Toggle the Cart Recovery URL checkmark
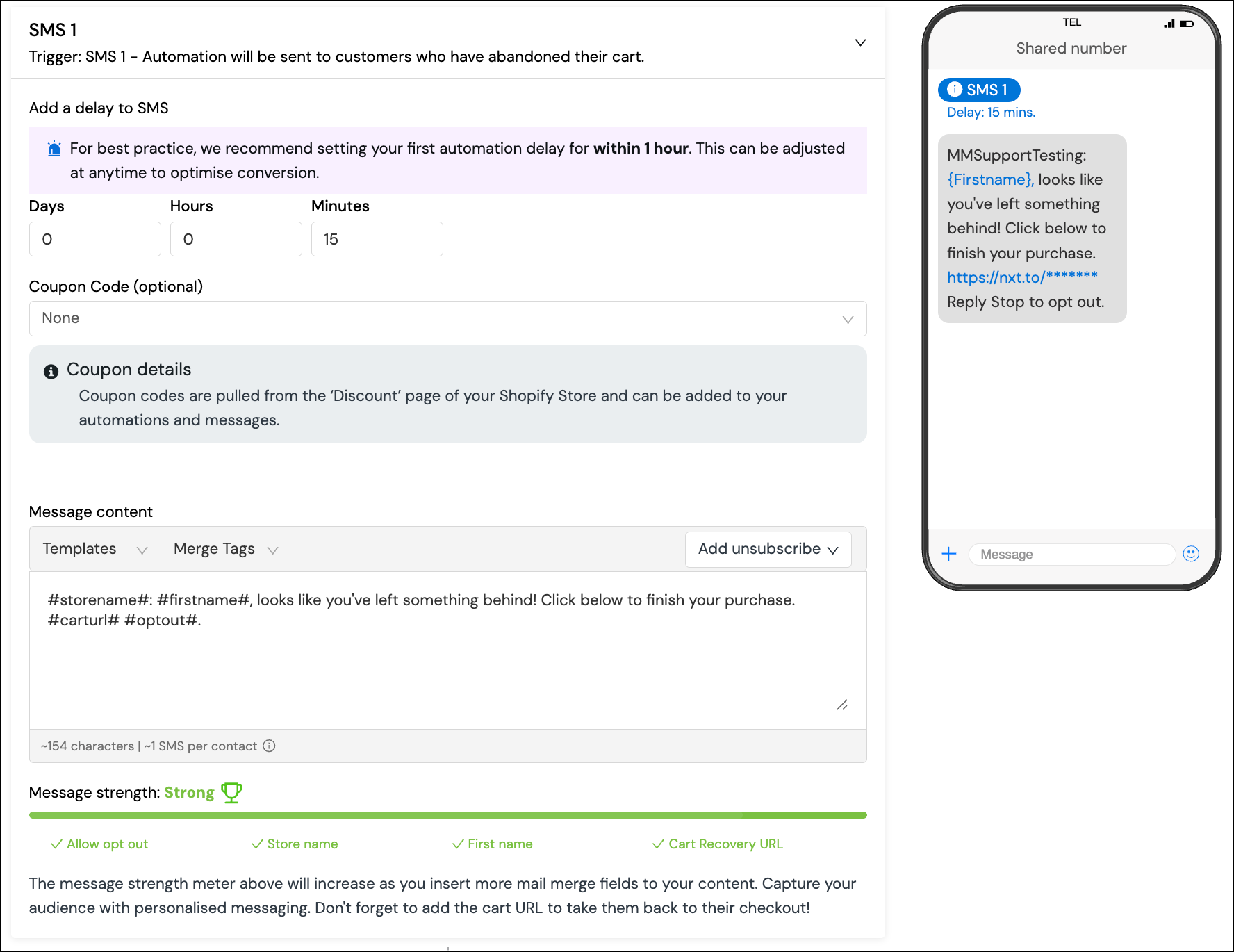The image size is (1234, 952). tap(658, 844)
